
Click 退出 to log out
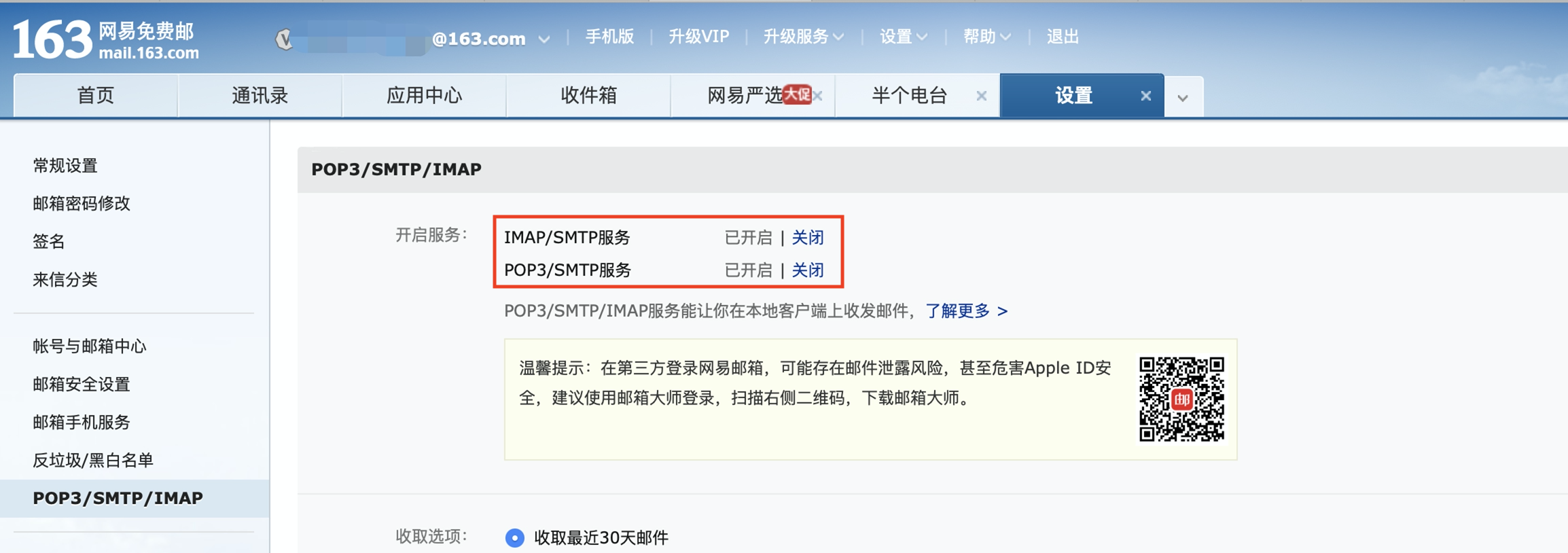1063,37
